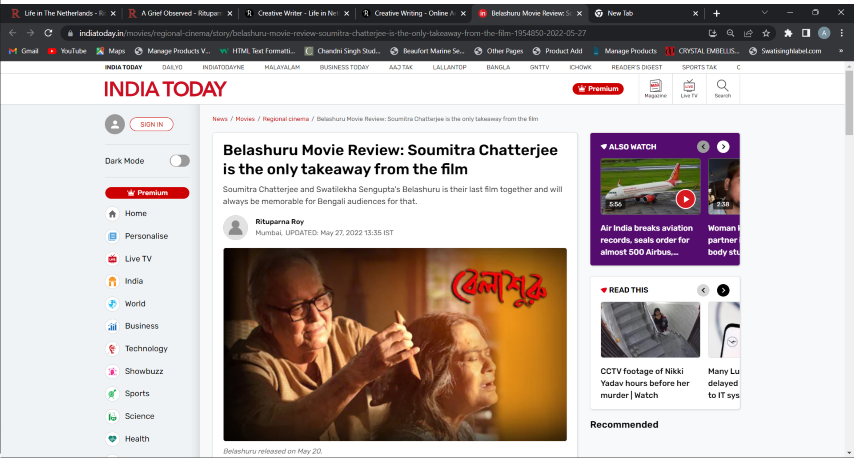
Task: Click the page vertical scrollbar
Action: pyautogui.click(x=849, y=102)
